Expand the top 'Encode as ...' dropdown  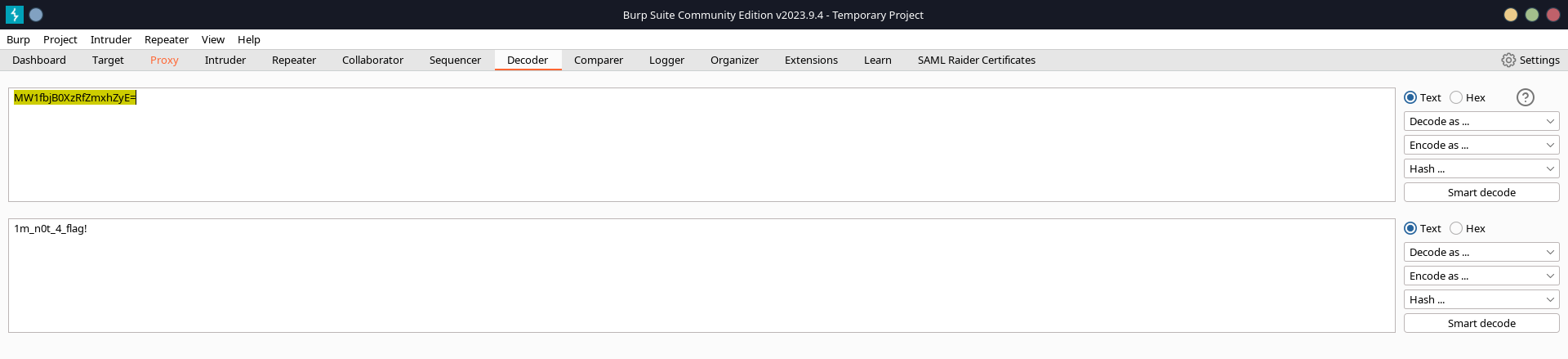[1481, 145]
